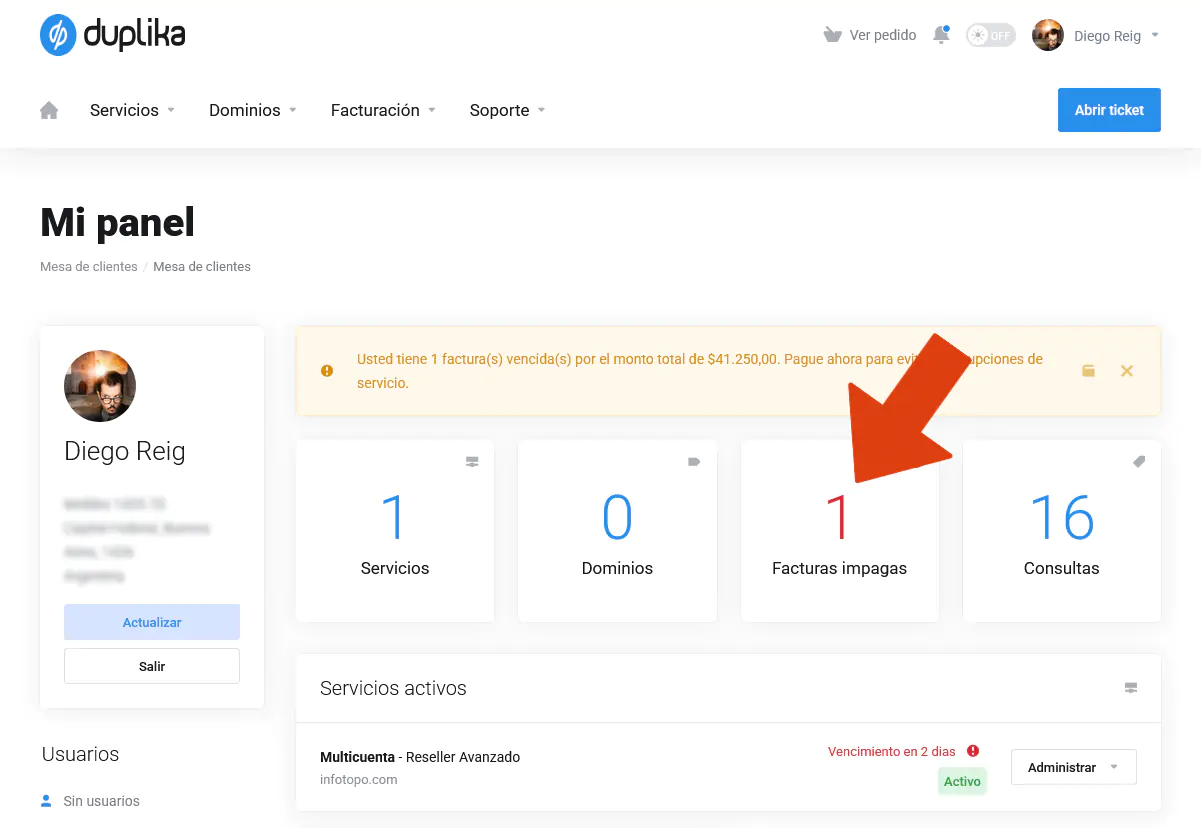Click the home icon in navigation bar
Image resolution: width=1201 pixels, height=828 pixels.
49,110
